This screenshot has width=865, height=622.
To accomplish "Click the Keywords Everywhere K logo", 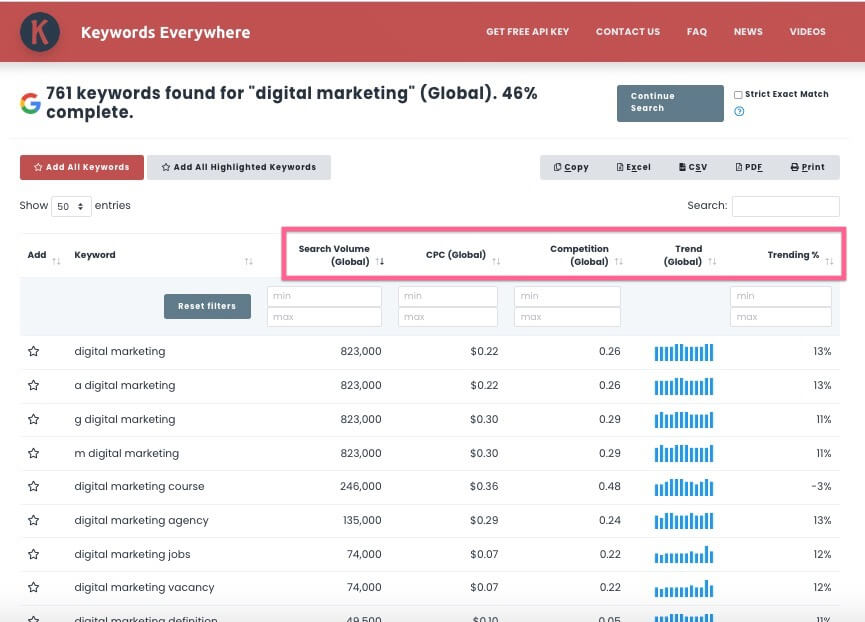I will point(40,32).
